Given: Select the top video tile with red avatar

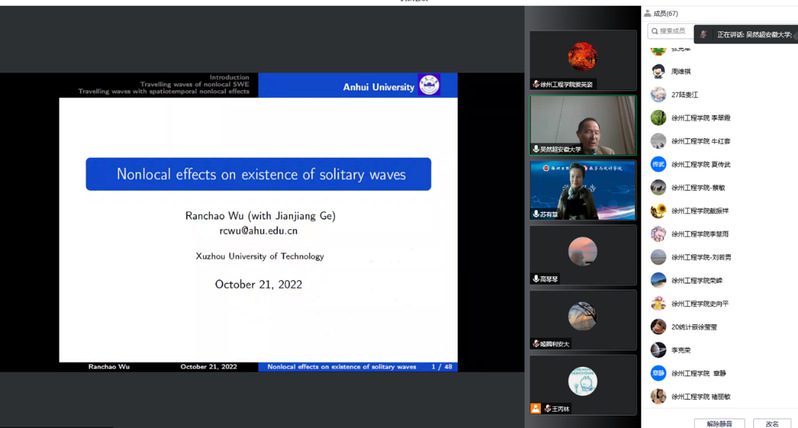Looking at the screenshot, I should [582, 58].
